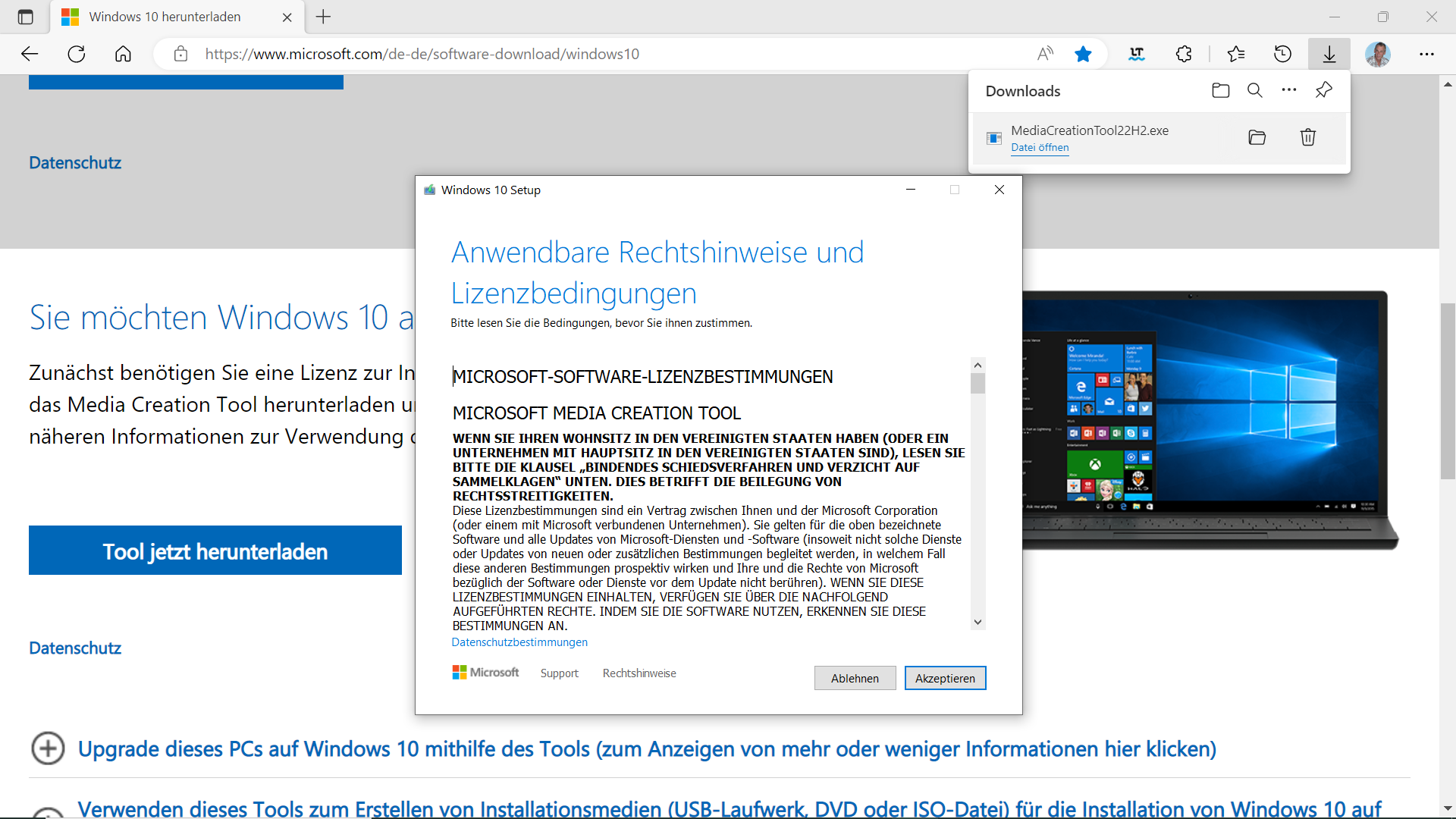Pin the Downloads panel
This screenshot has height=819, width=1456.
click(x=1324, y=90)
